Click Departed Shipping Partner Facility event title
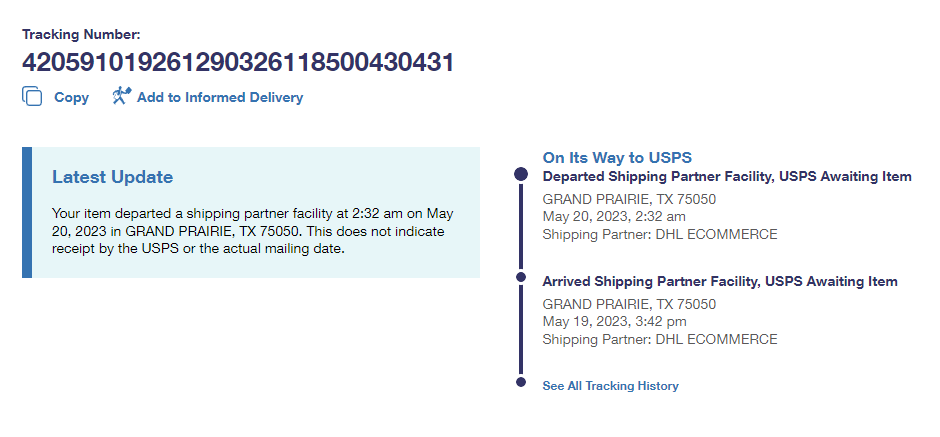Viewport: 940px width, 437px height. 726,177
